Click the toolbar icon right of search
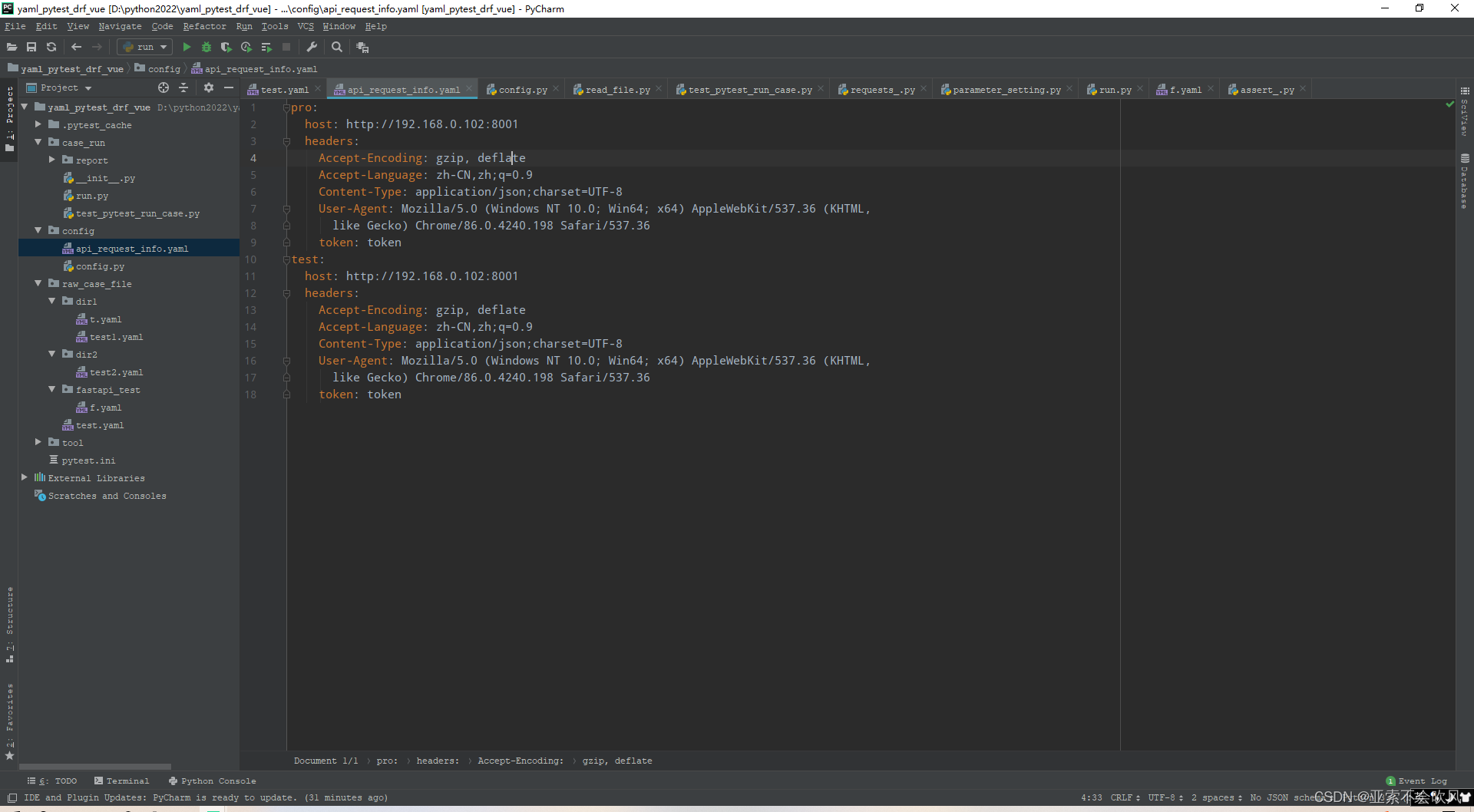The image size is (1474, 812). click(x=362, y=47)
